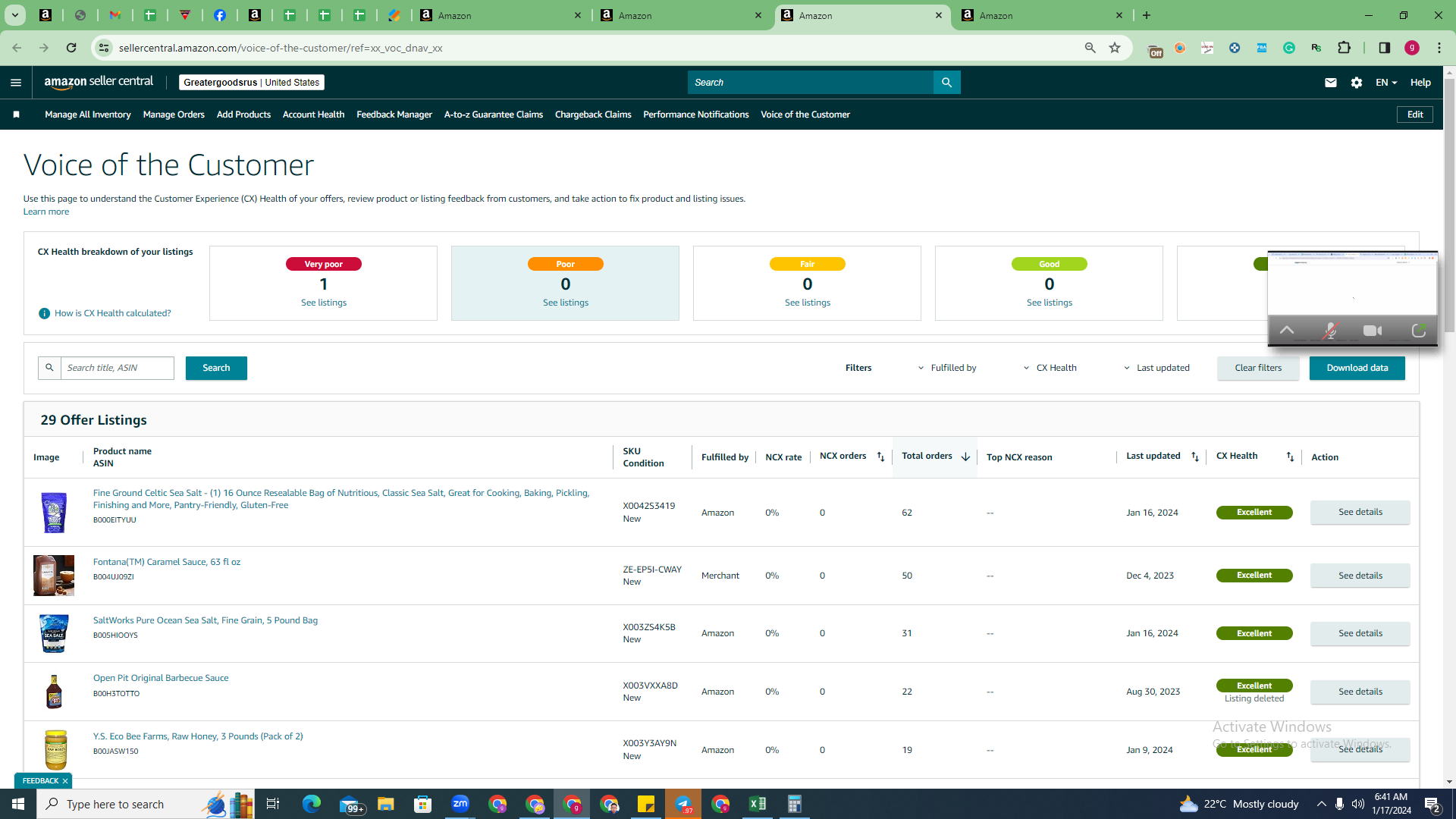See listings under the Fair card
The width and height of the screenshot is (1456, 819).
click(x=808, y=303)
